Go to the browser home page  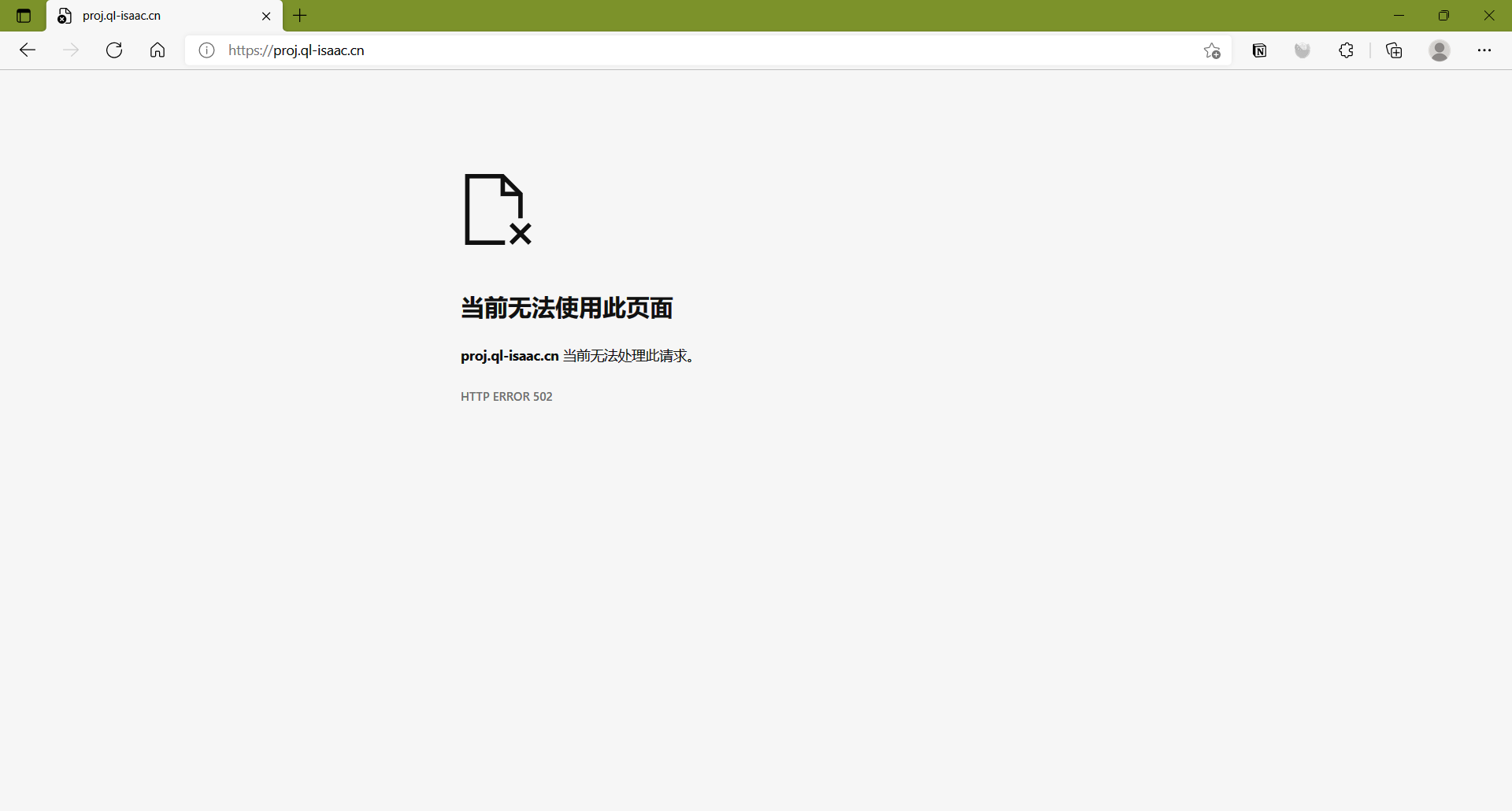tap(157, 50)
